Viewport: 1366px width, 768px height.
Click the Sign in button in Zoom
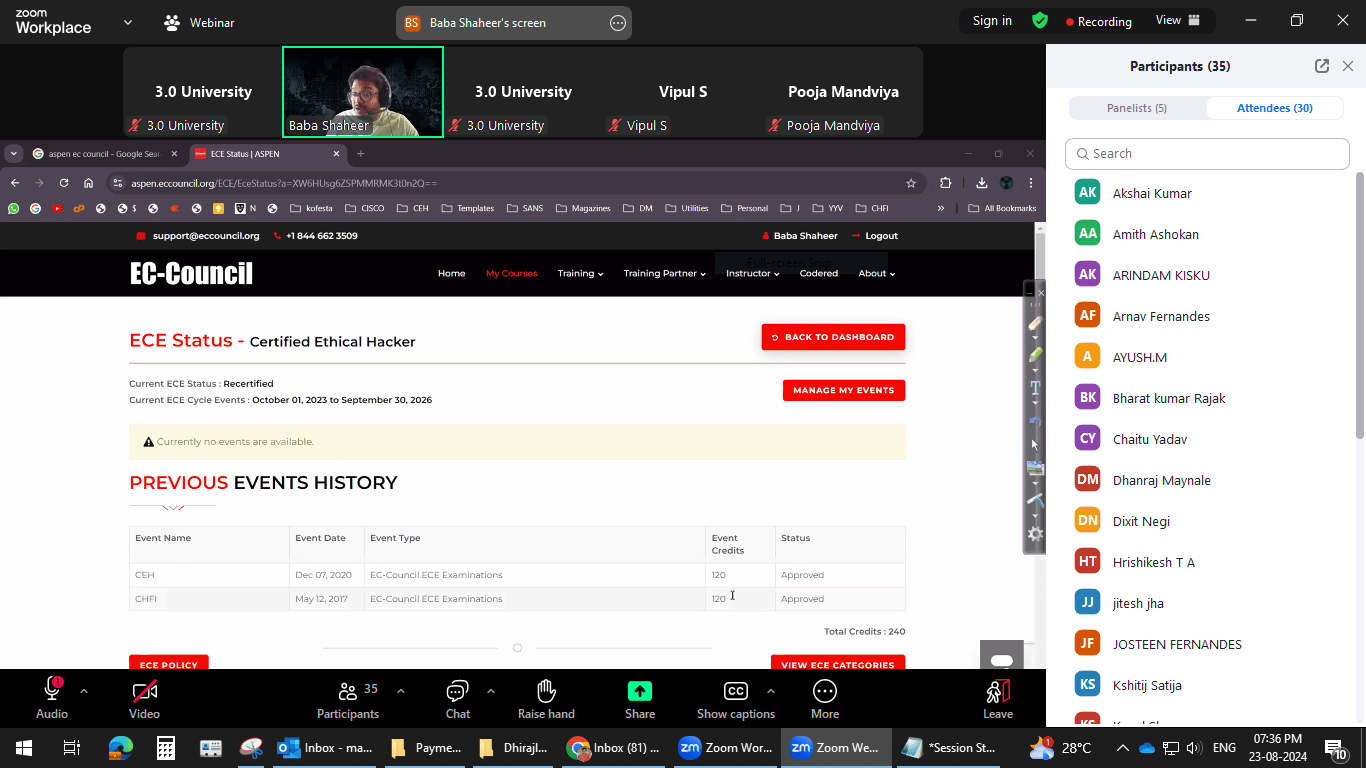click(992, 20)
